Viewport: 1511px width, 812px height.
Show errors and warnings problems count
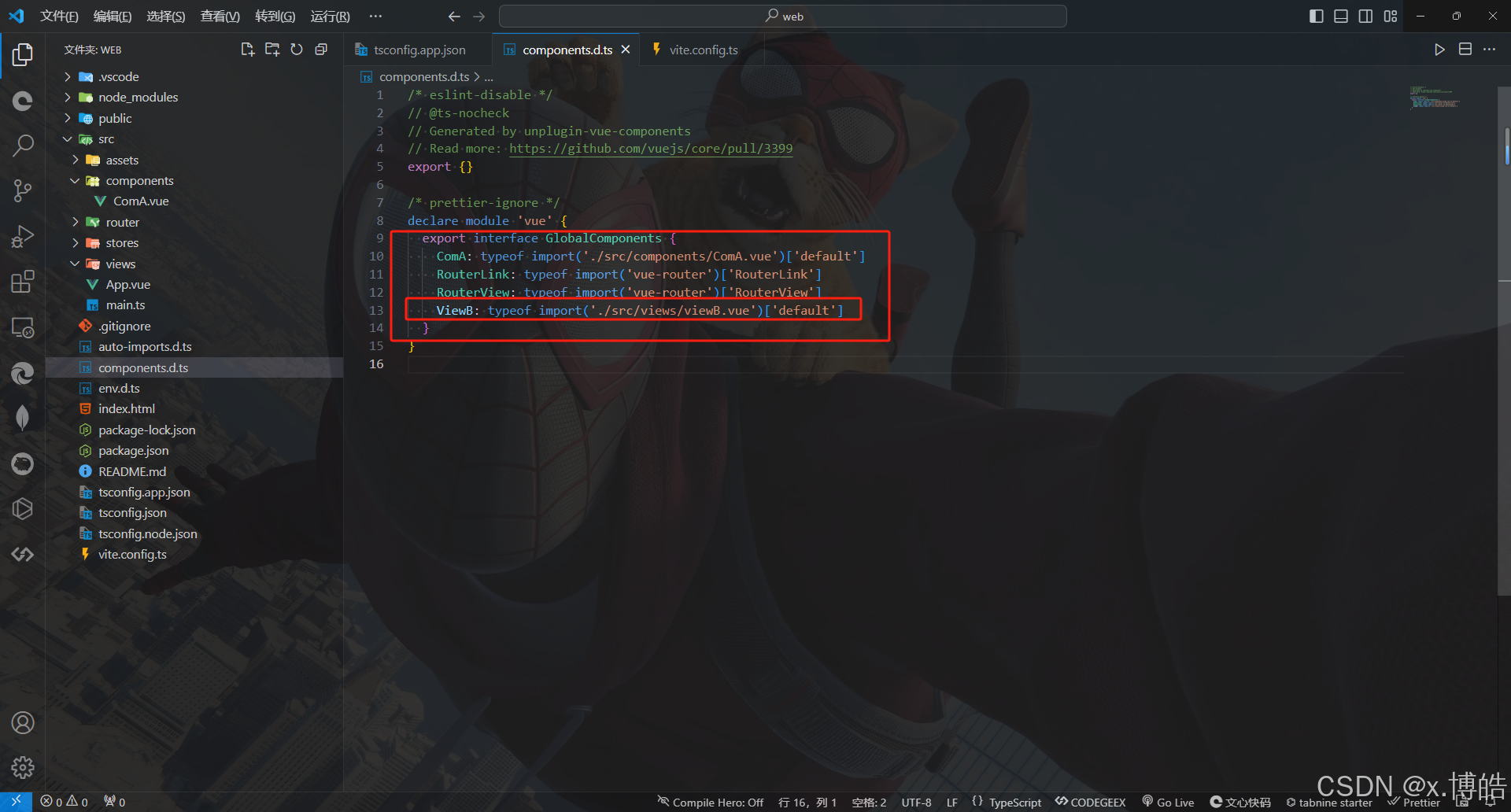64,802
